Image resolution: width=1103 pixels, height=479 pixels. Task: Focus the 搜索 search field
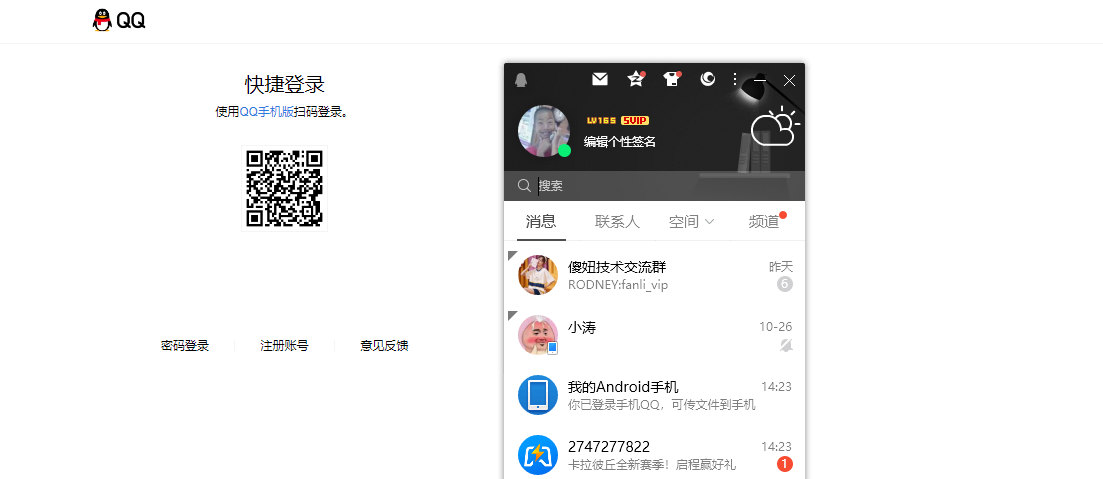654,186
